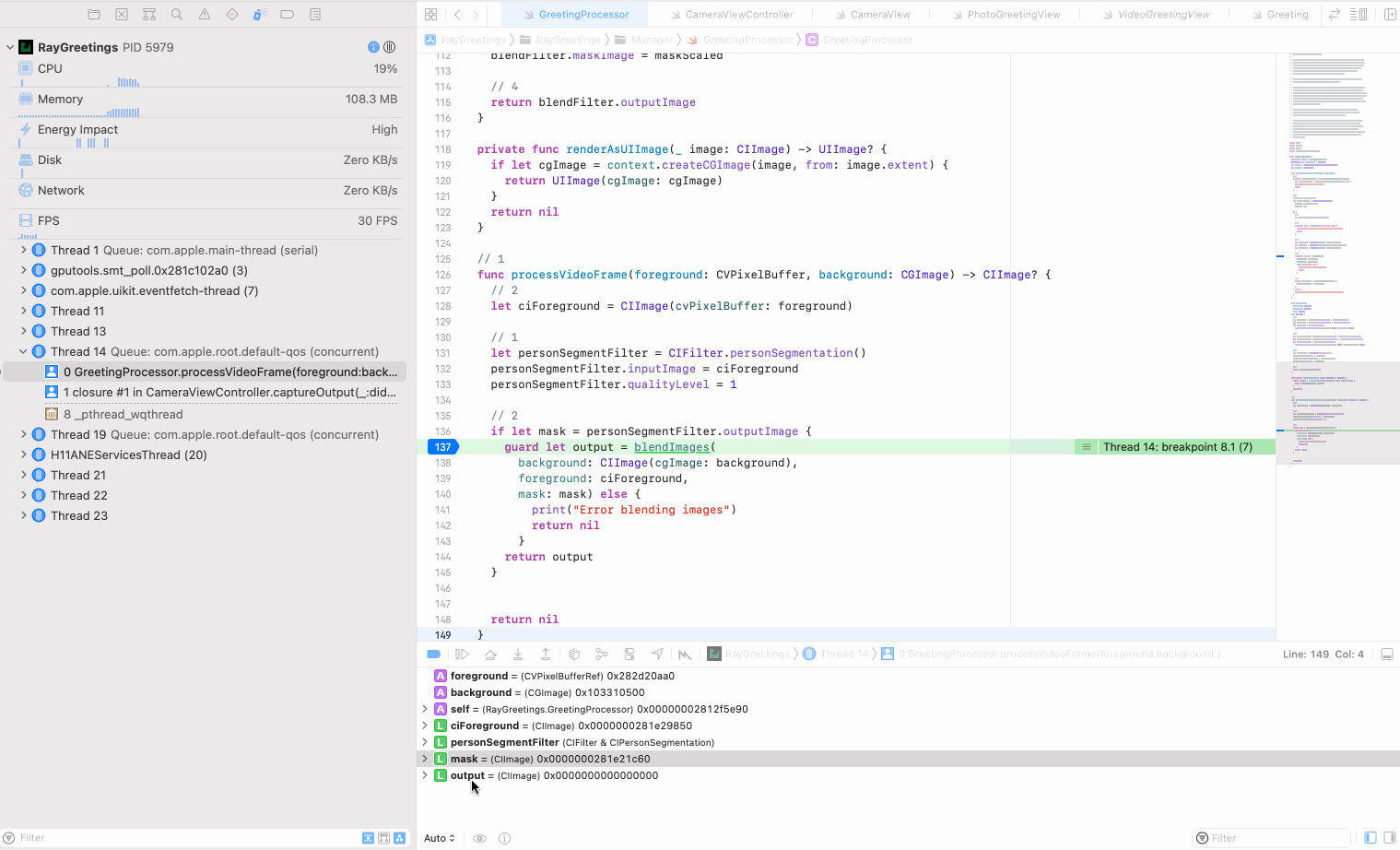Image resolution: width=1400 pixels, height=850 pixels.
Task: Toggle the variables view pane
Action: pyautogui.click(x=1371, y=838)
